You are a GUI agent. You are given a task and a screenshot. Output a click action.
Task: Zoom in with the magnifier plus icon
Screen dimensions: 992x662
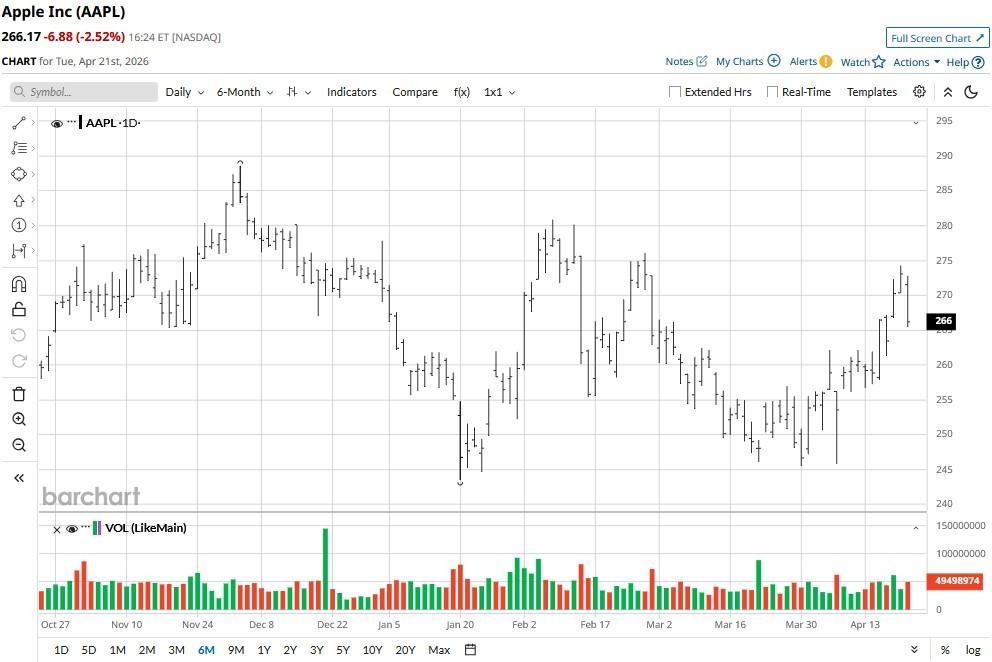pos(18,420)
